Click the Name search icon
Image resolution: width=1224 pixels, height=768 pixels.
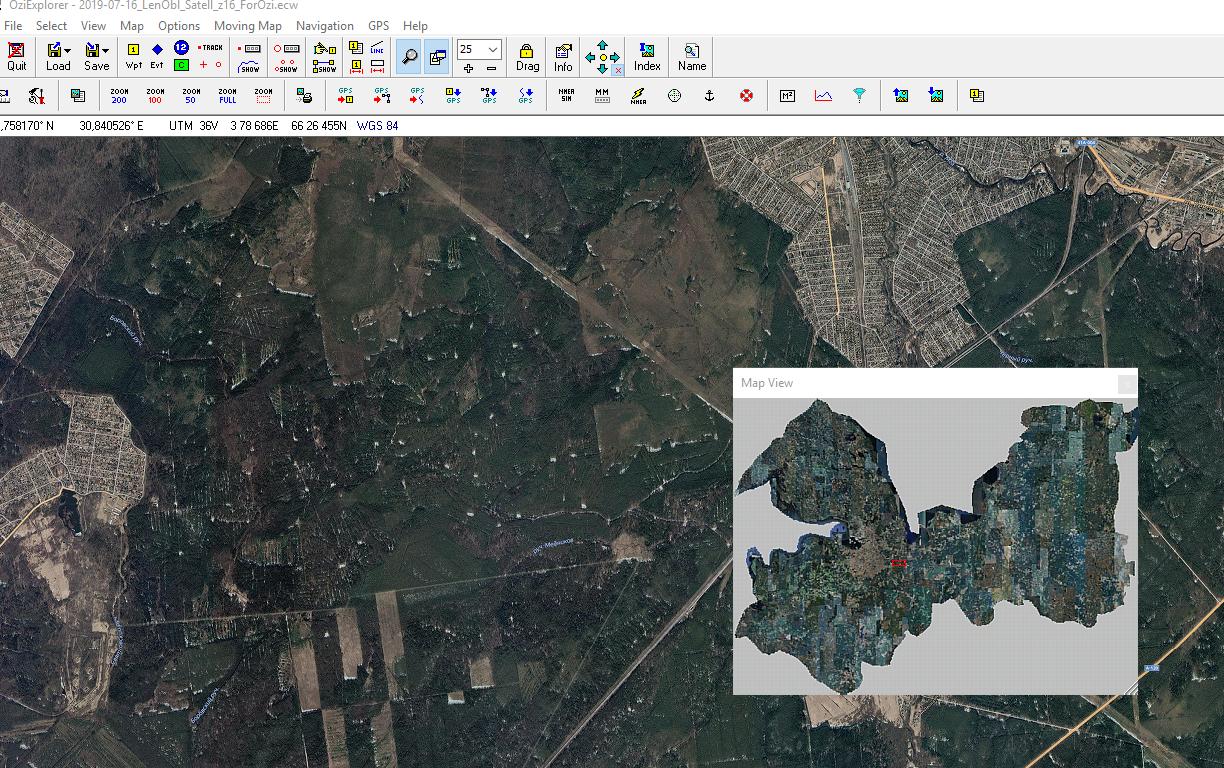coord(691,56)
